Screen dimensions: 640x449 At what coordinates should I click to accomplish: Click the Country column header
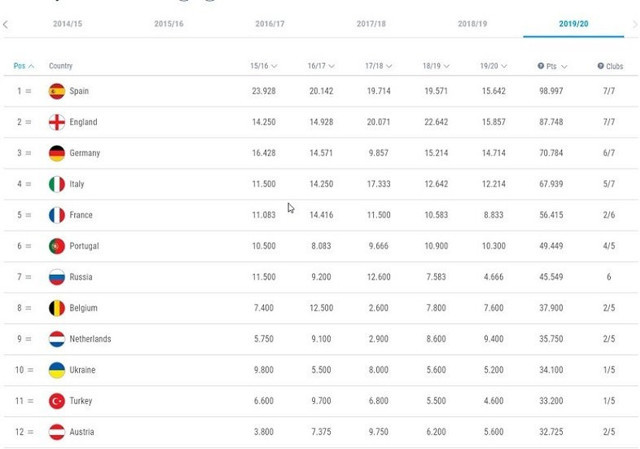(61, 66)
